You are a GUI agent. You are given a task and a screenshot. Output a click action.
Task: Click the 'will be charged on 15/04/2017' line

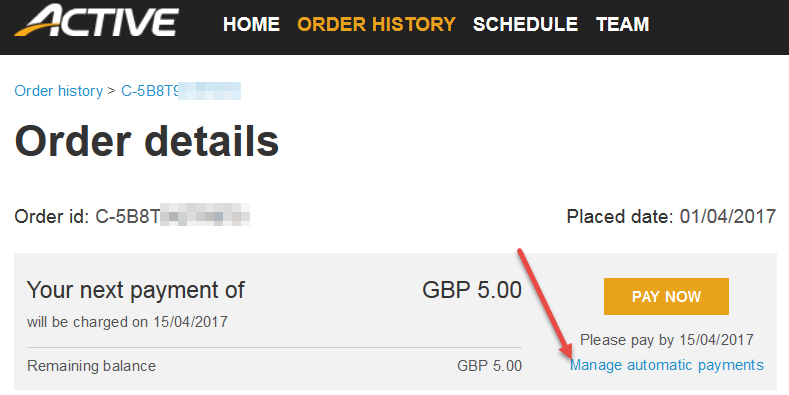pos(127,322)
